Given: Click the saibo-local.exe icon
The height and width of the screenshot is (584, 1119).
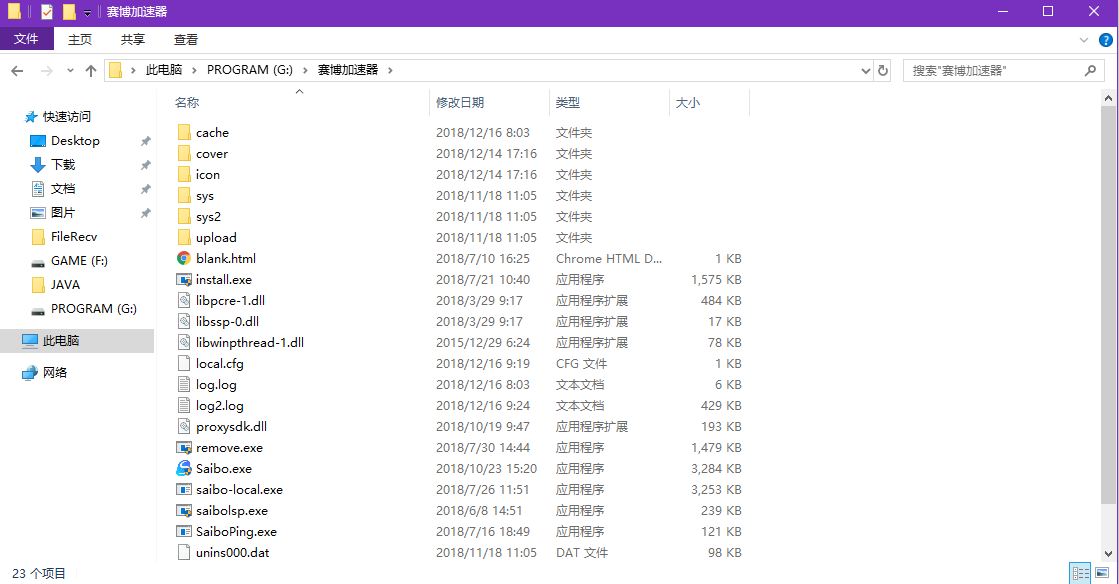Looking at the screenshot, I should pos(184,490).
